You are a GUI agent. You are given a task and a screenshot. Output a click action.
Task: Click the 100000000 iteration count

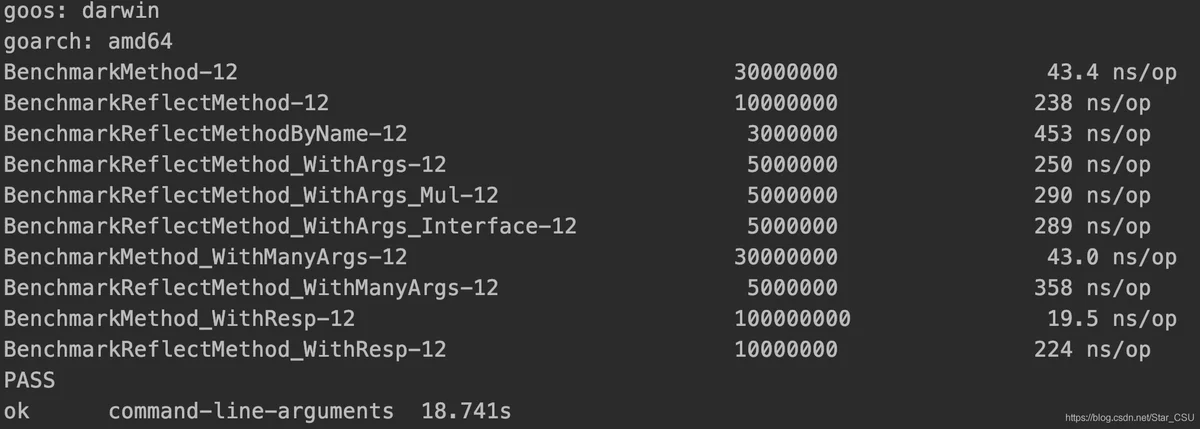(792, 320)
